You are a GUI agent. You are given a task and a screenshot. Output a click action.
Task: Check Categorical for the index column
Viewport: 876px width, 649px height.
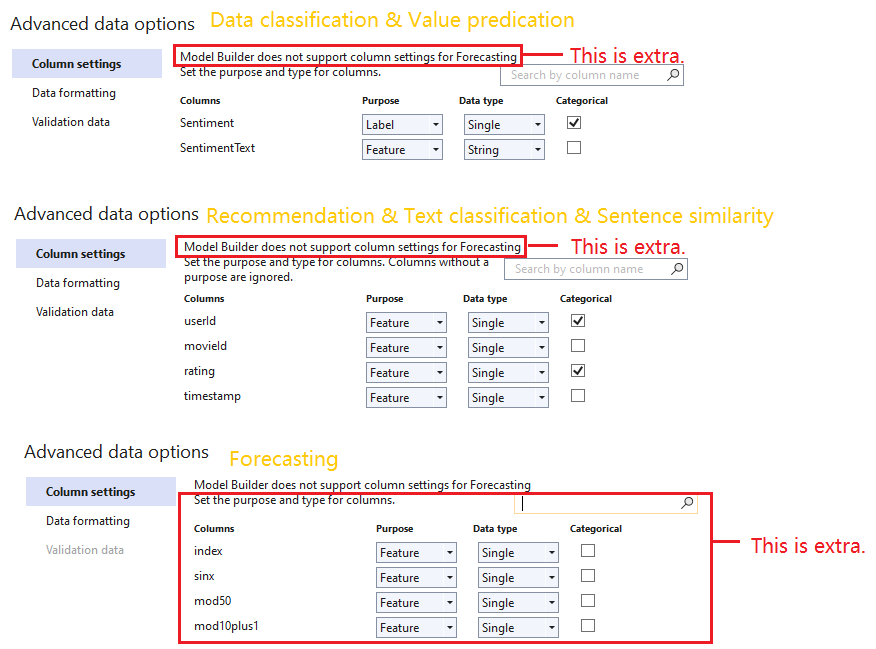click(x=588, y=550)
